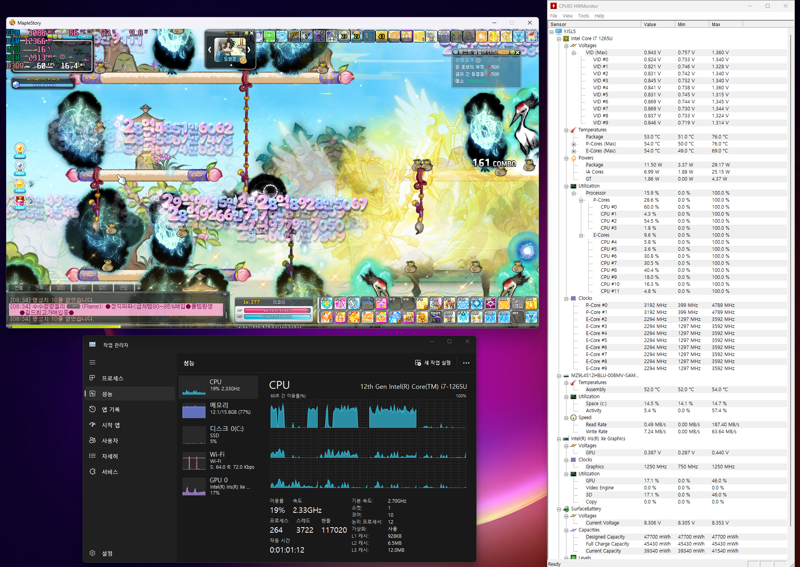Screen dimensions: 800x567
Task: Open the three-dot more options menu
Action: [466, 363]
